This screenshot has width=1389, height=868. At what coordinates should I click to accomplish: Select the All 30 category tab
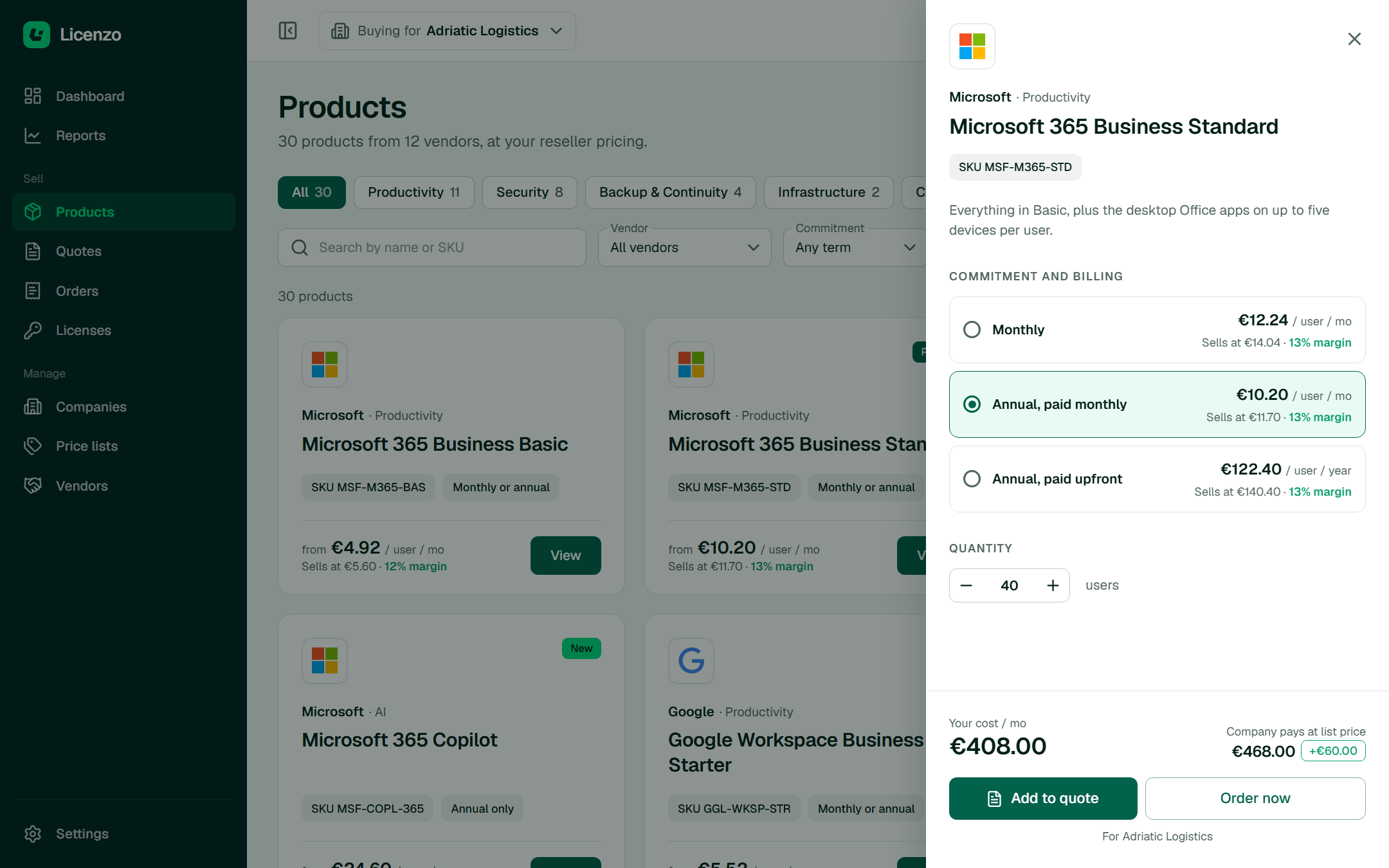point(312,192)
